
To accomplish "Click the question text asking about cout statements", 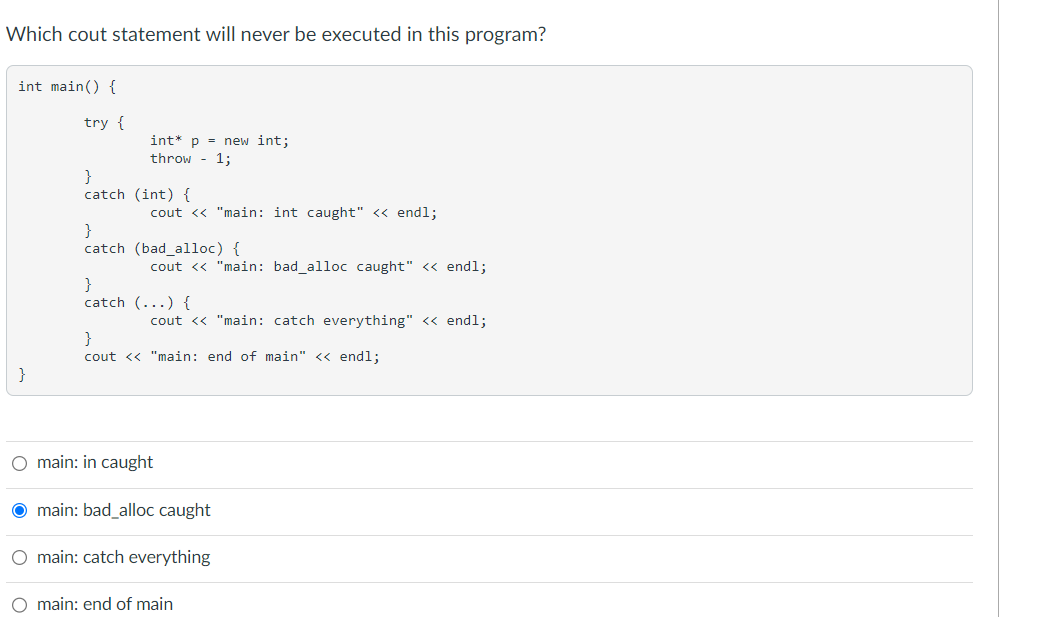I will [x=276, y=34].
